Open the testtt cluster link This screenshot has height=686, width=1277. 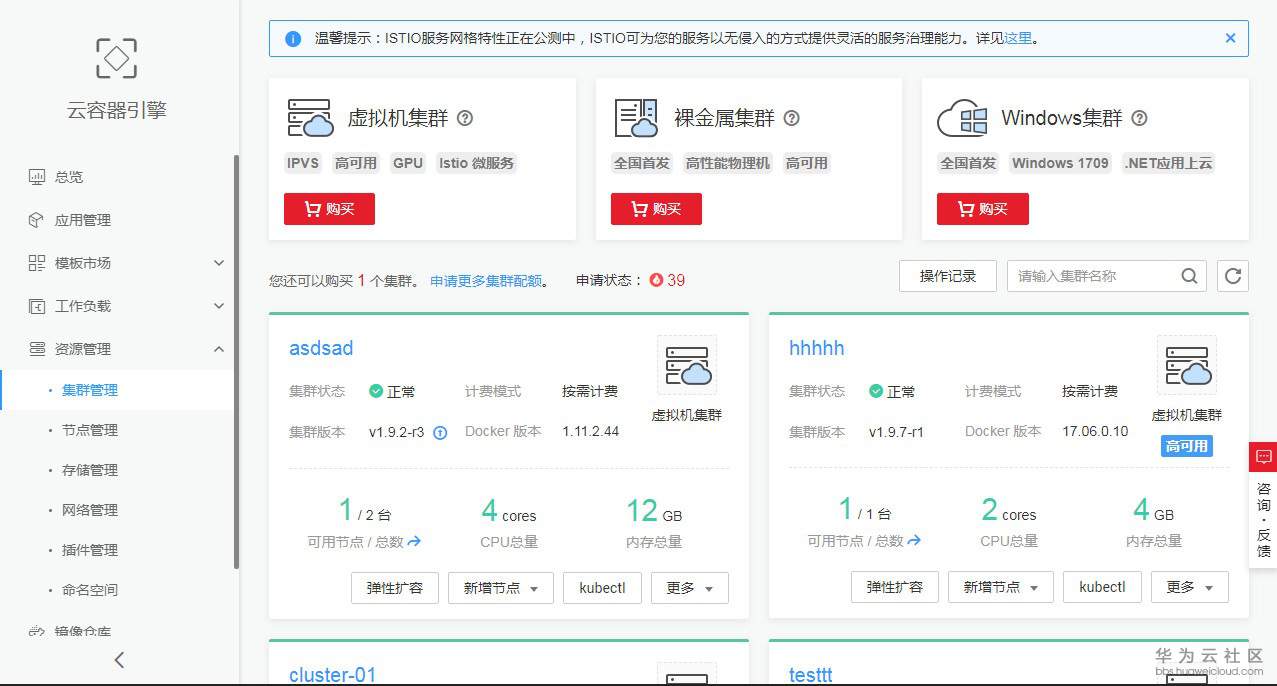pos(811,675)
